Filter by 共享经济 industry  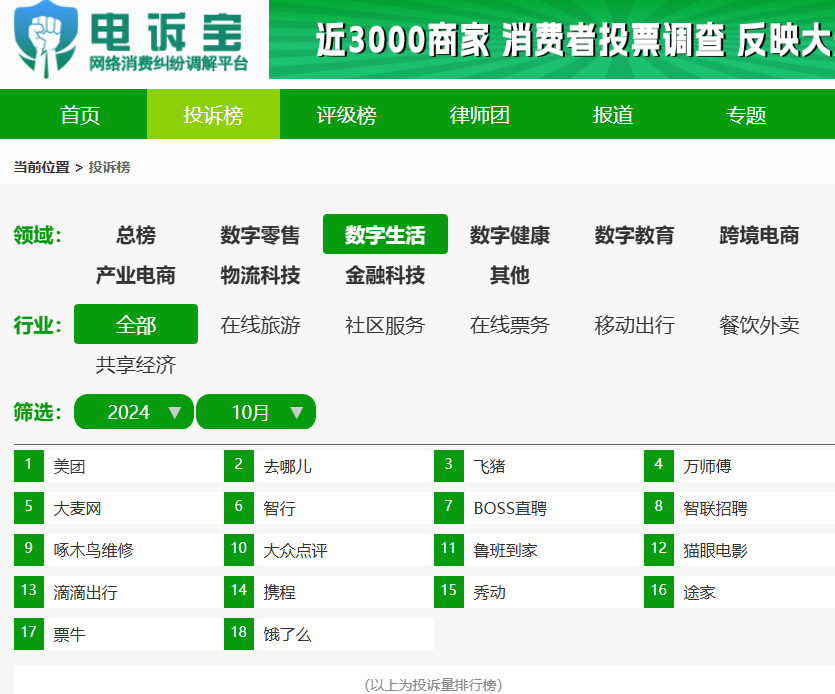pos(136,365)
